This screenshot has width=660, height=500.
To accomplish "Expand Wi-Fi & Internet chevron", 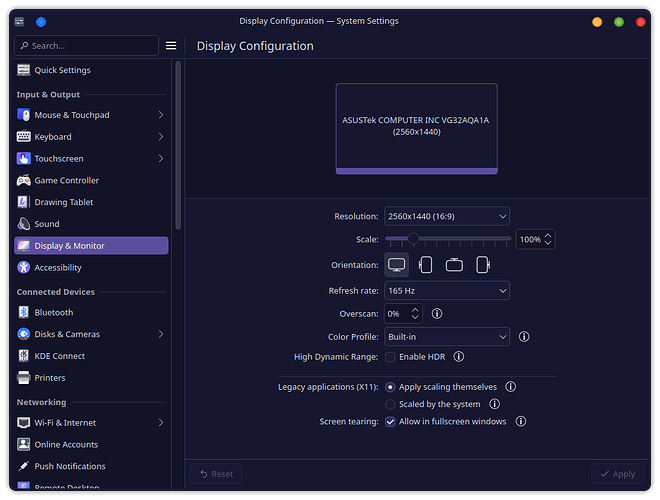I will point(161,423).
